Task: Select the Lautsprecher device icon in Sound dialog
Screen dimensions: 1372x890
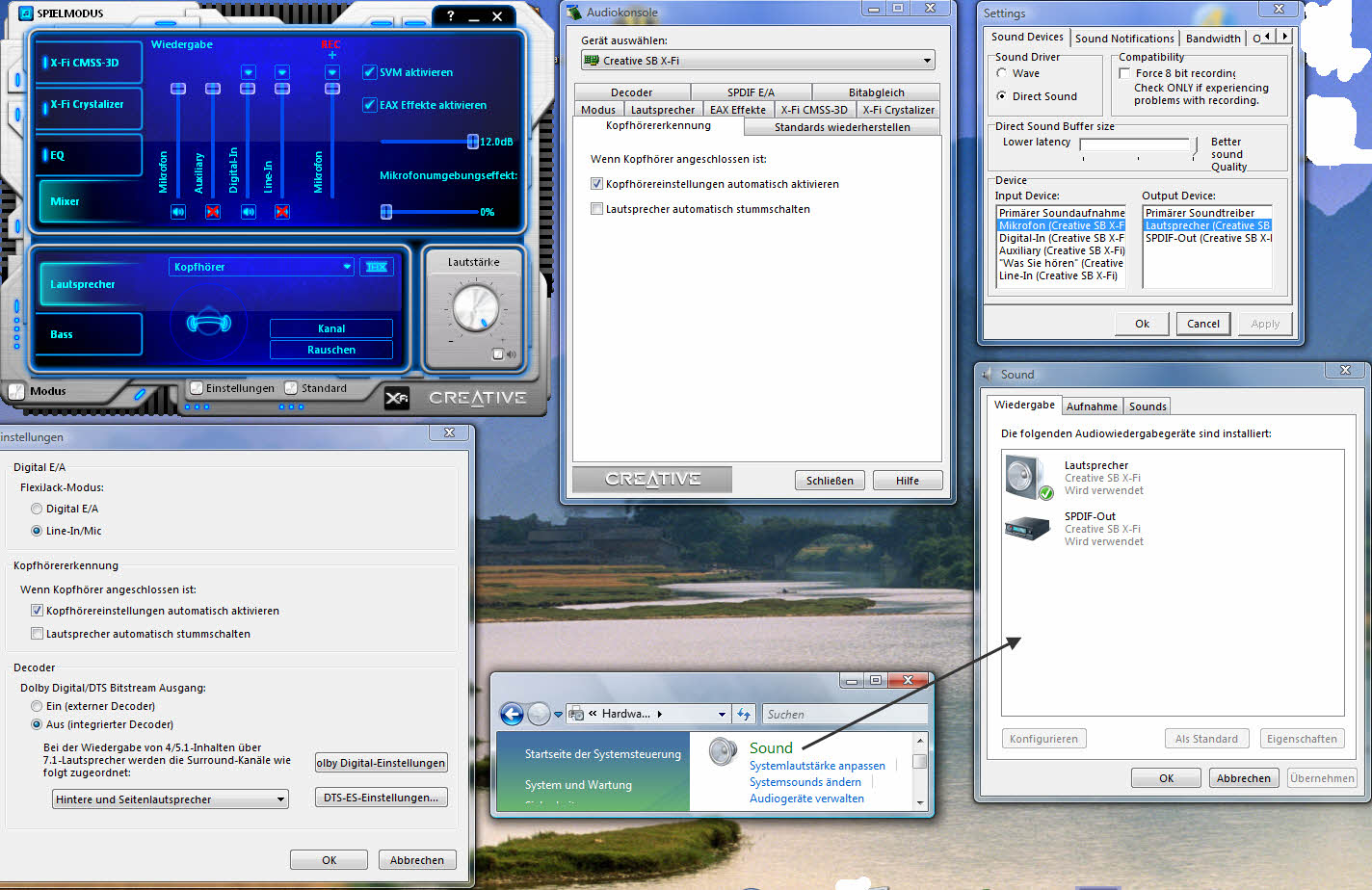Action: pos(1029,478)
